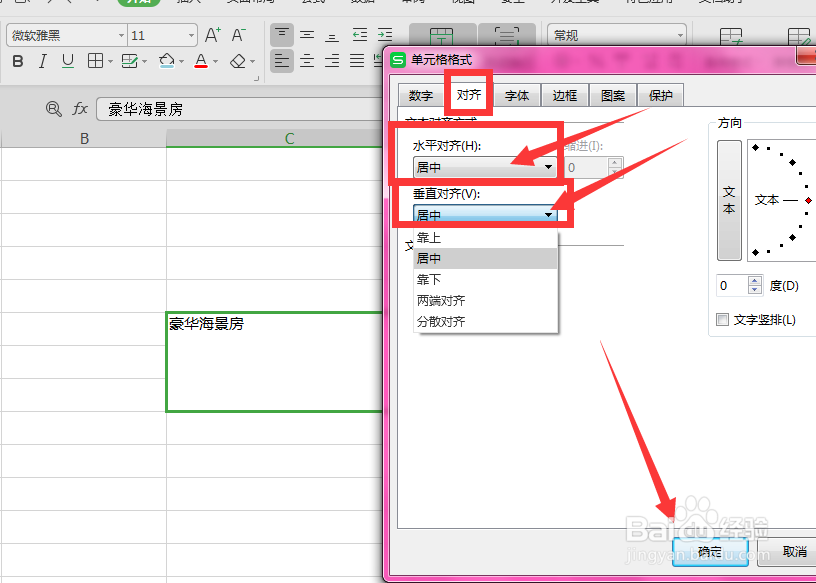Click the increase indent icon
The height and width of the screenshot is (583, 816).
[385, 35]
